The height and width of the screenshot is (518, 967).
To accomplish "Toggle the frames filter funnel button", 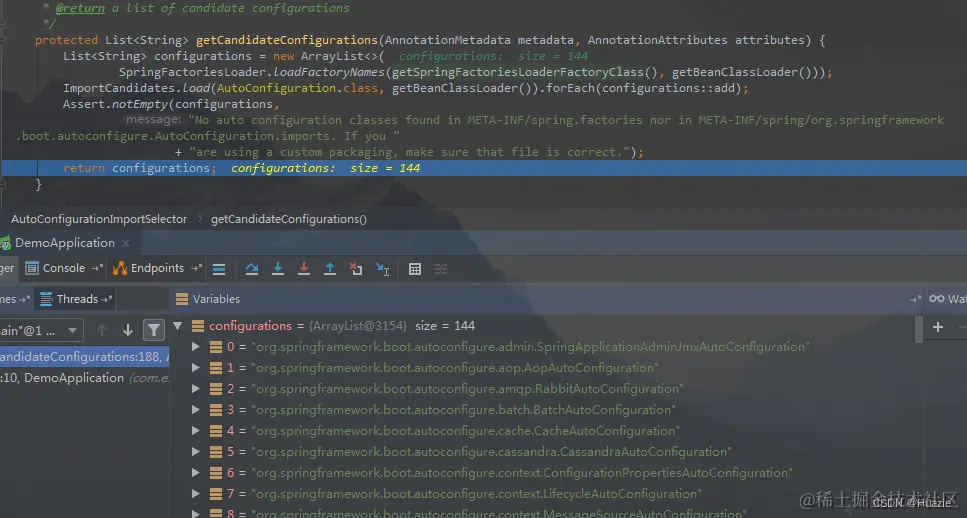I will [x=154, y=330].
